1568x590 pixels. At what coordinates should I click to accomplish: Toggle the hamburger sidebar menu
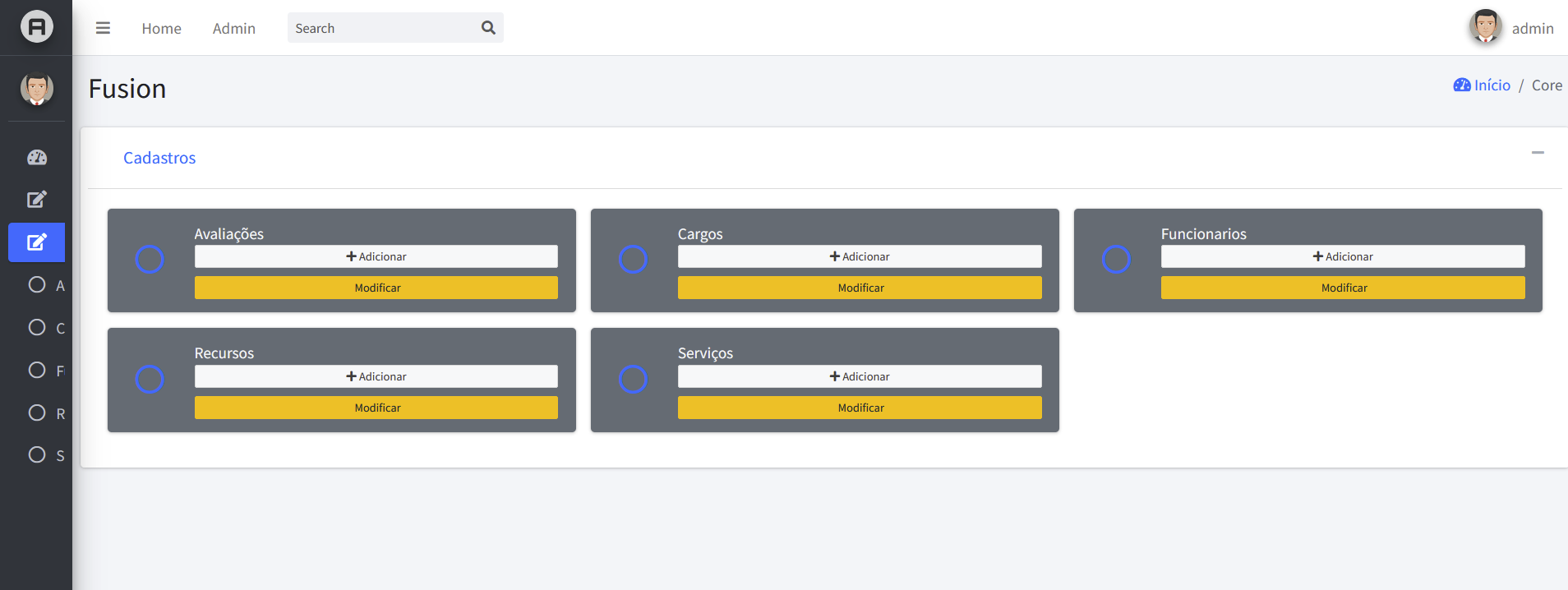point(103,28)
